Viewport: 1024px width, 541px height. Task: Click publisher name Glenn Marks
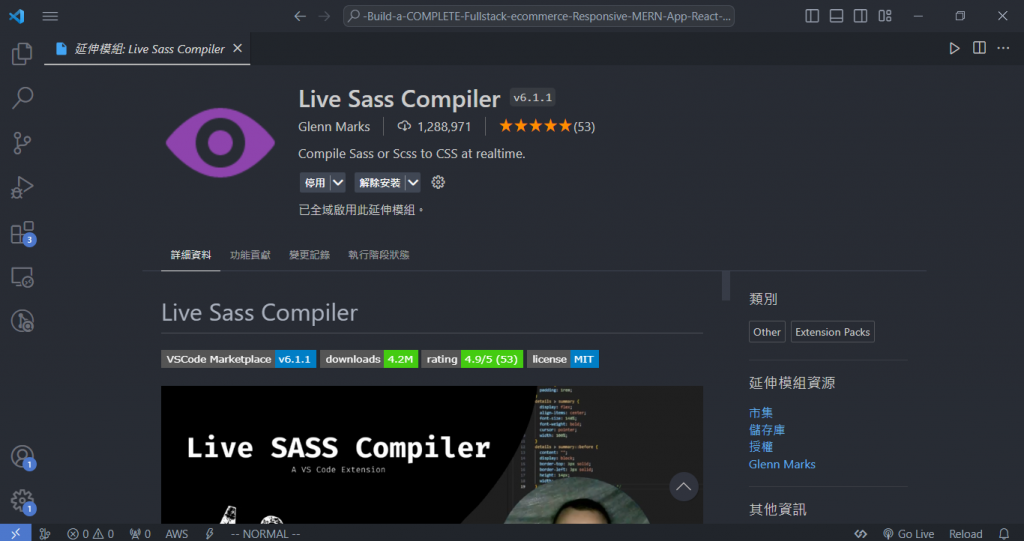tap(334, 127)
